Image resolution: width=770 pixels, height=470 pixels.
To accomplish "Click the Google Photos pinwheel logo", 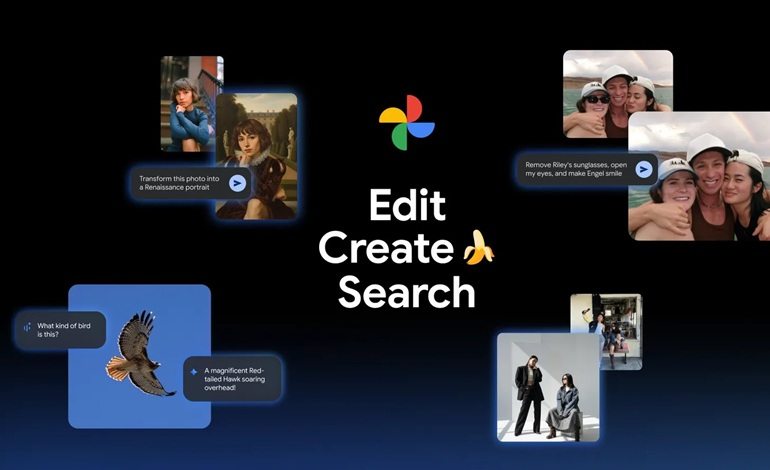I will pos(406,123).
